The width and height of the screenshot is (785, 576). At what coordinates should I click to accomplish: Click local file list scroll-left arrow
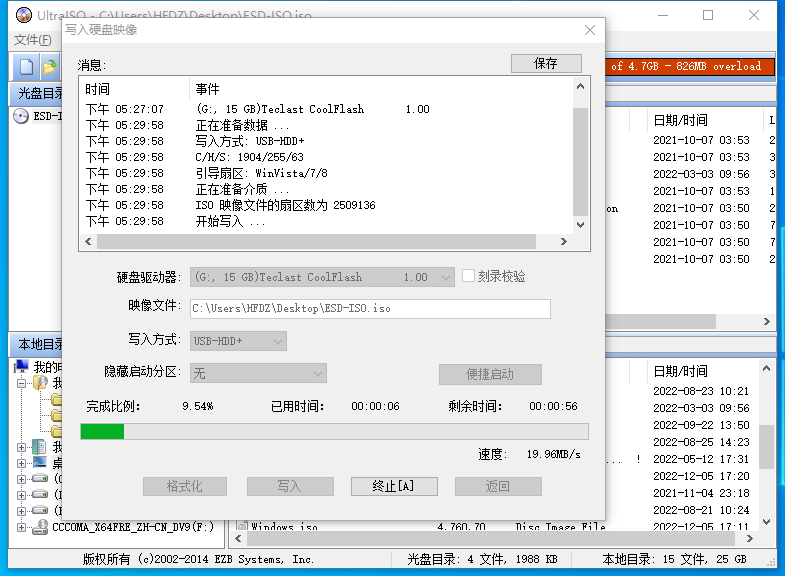coord(238,538)
